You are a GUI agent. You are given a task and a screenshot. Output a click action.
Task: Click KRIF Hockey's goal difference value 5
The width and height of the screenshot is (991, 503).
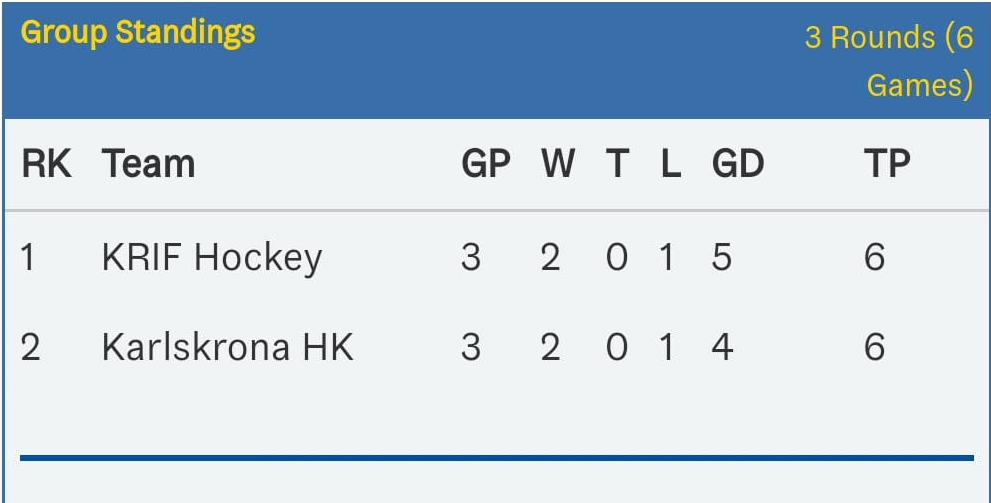tap(721, 258)
